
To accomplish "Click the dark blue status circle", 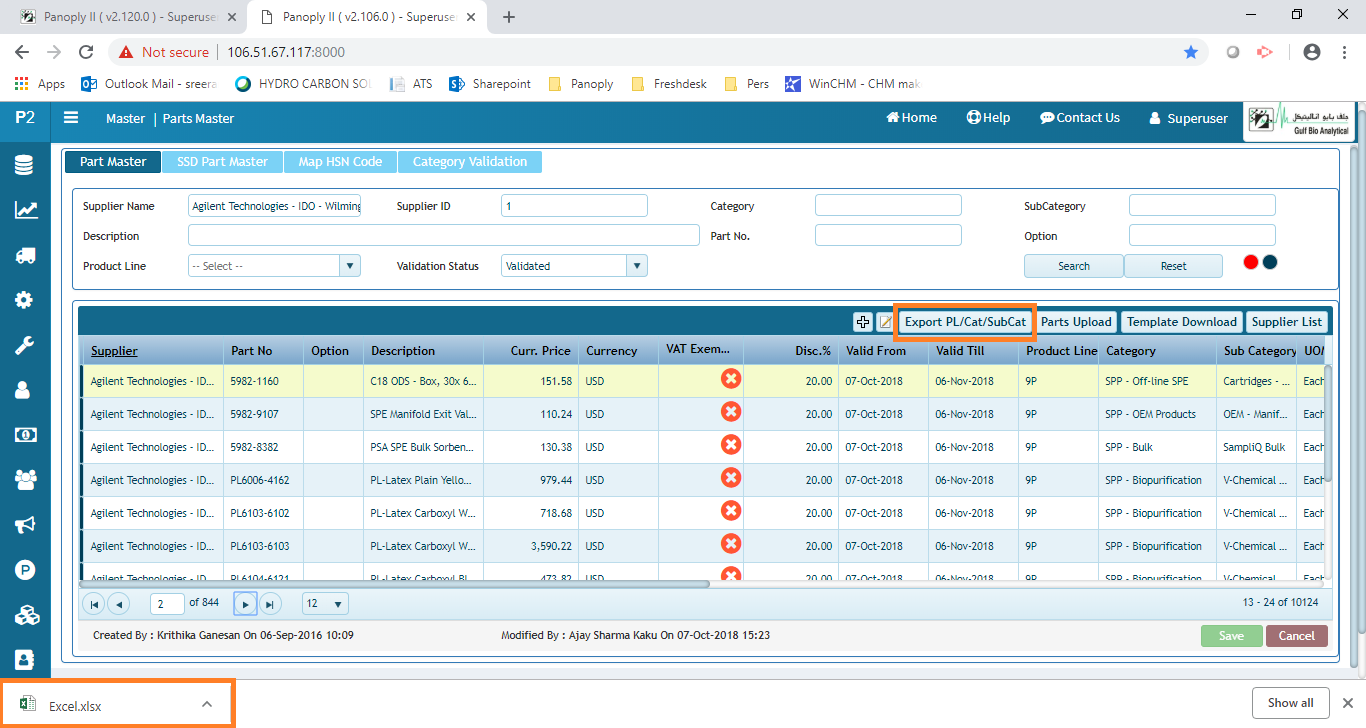I will 1270,262.
